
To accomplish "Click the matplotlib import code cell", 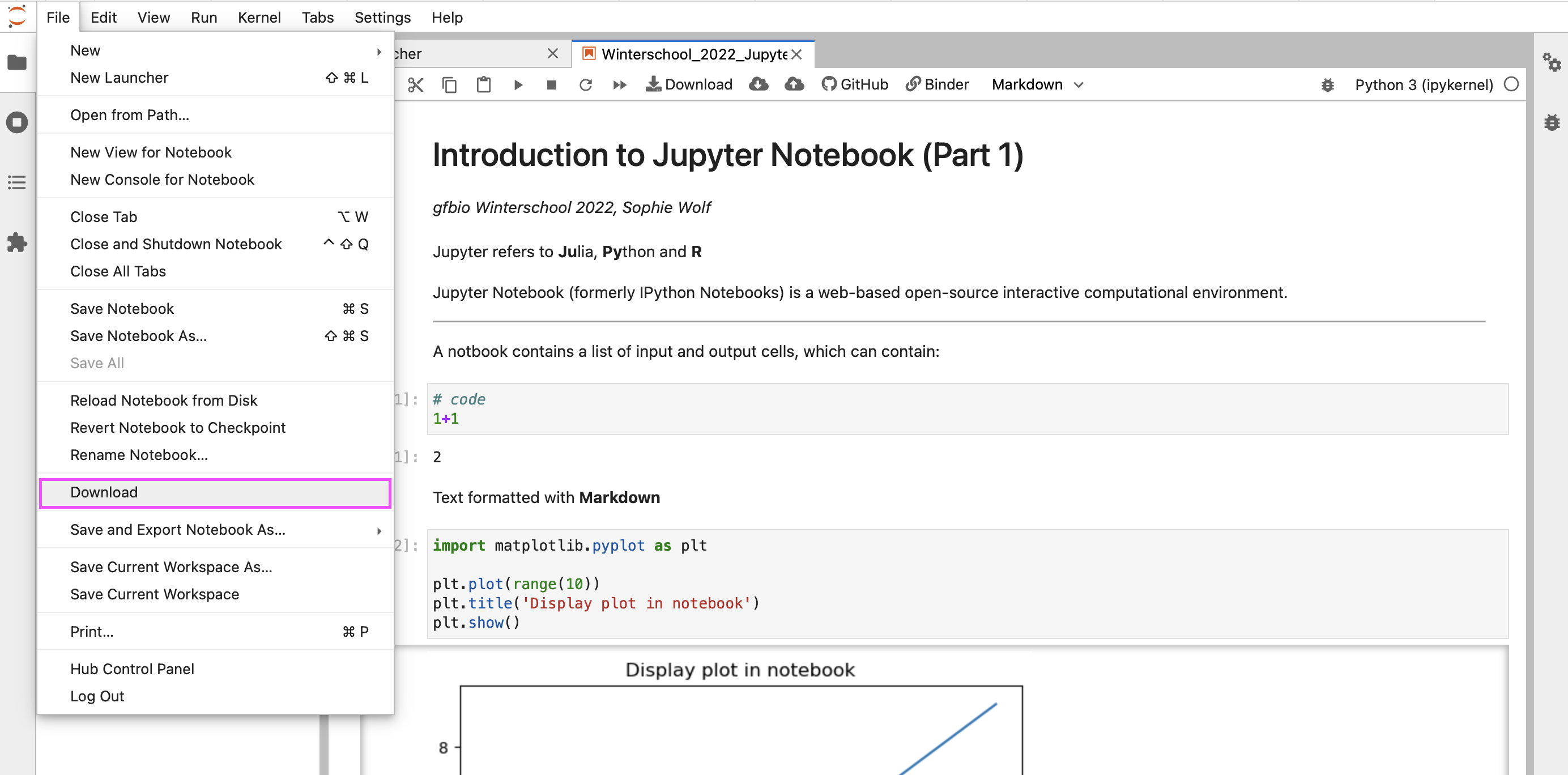I will (x=967, y=584).
